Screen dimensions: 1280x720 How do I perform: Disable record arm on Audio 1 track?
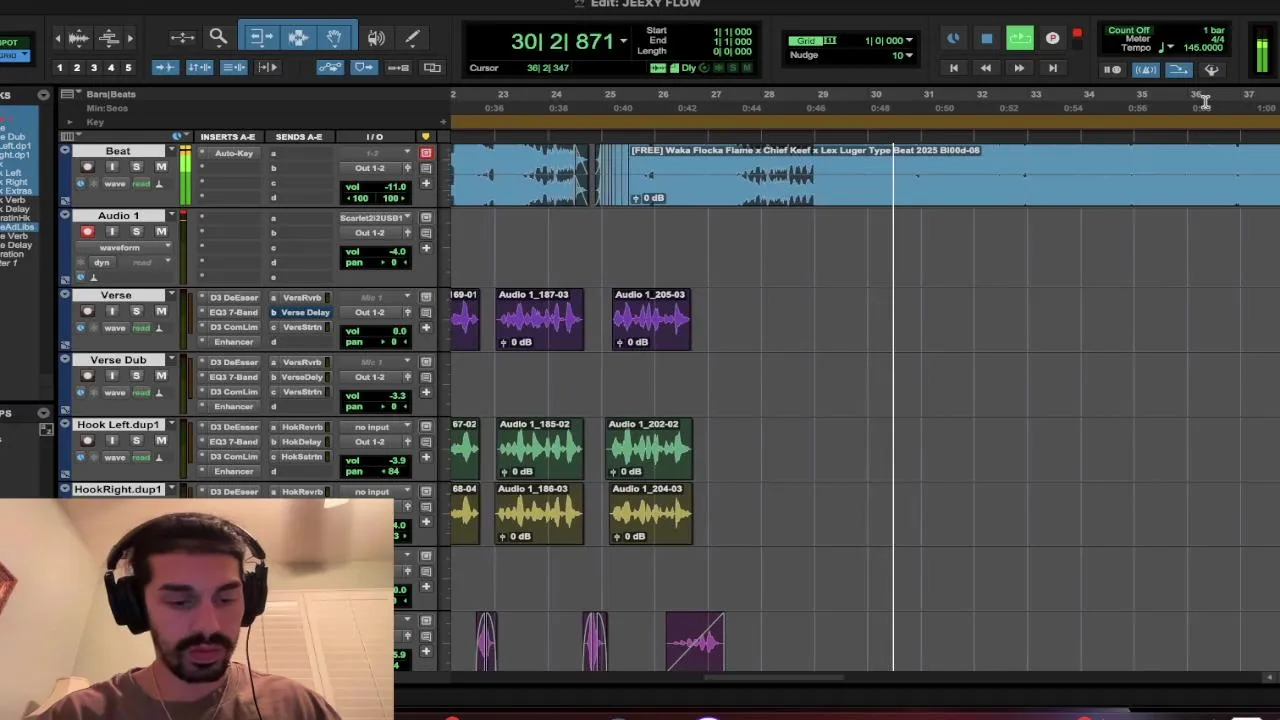87,232
